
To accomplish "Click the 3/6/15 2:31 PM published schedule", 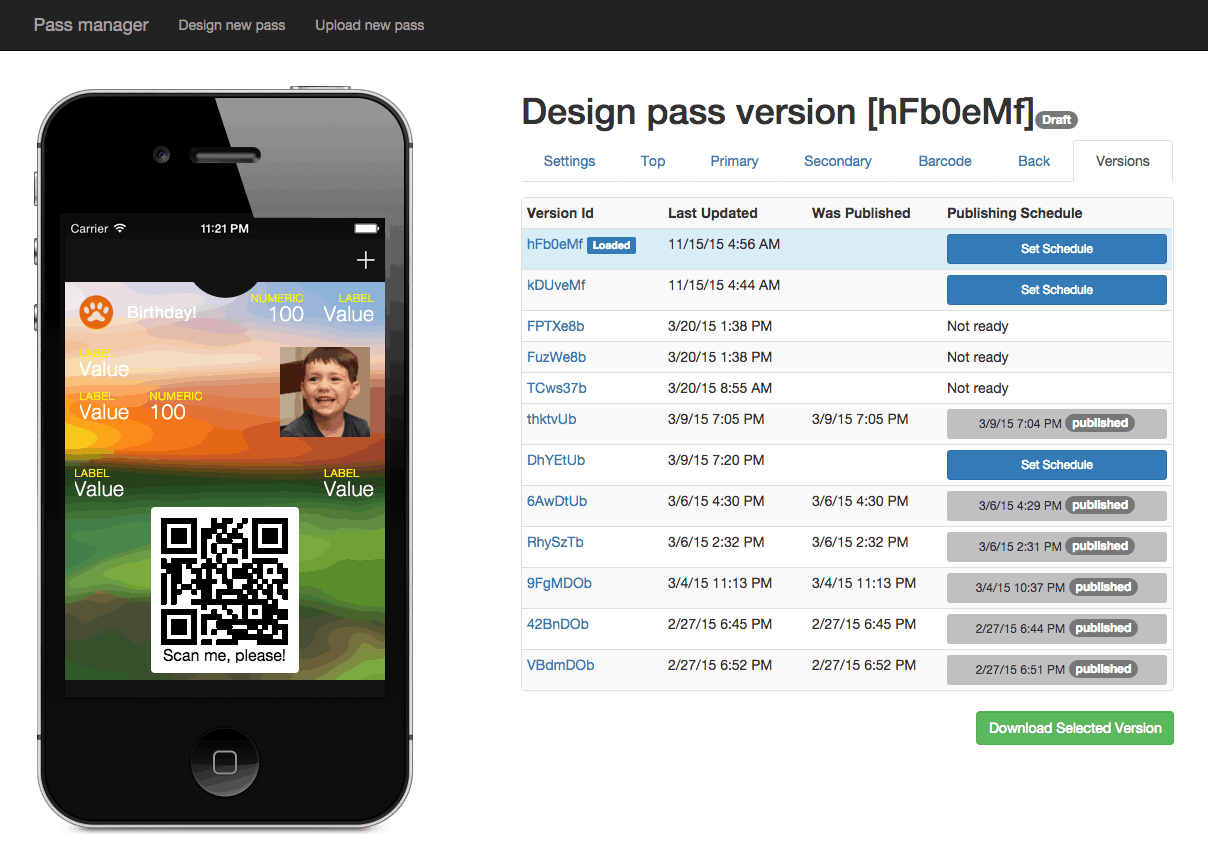I will 1057,547.
